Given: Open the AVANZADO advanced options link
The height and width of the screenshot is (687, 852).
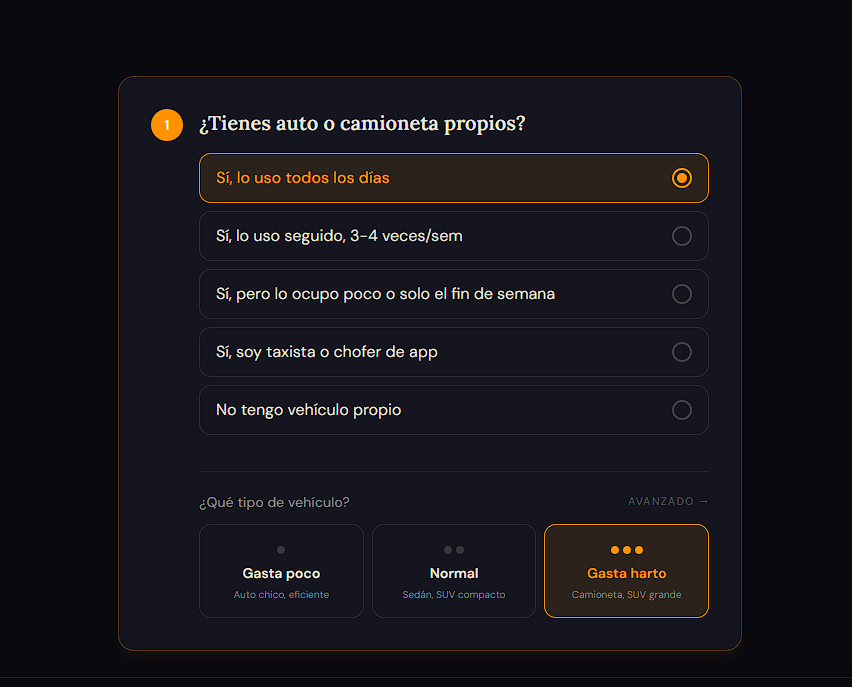Looking at the screenshot, I should click(661, 501).
